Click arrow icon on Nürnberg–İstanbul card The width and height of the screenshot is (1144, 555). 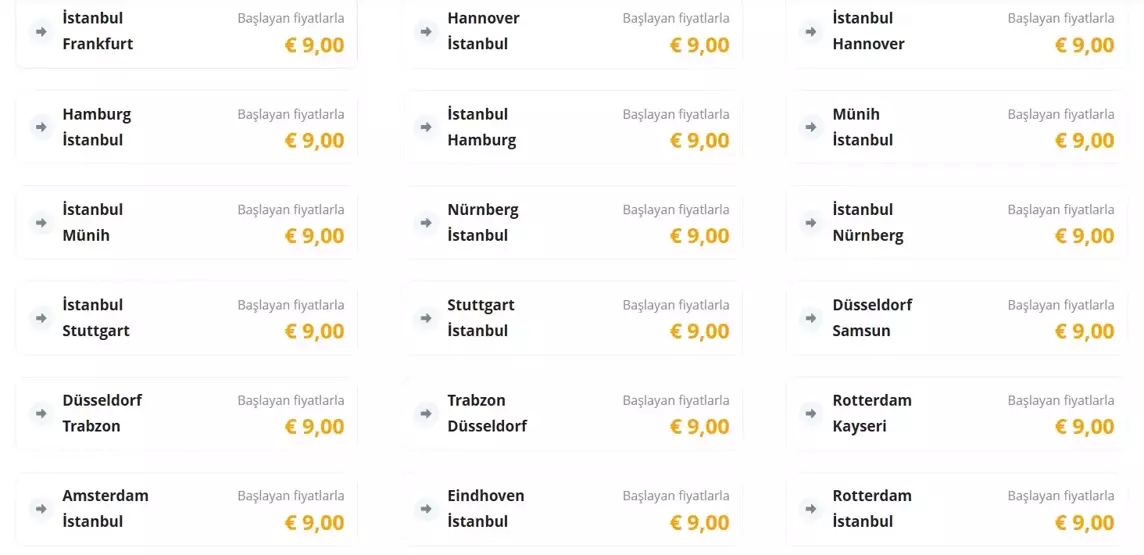[x=426, y=222]
